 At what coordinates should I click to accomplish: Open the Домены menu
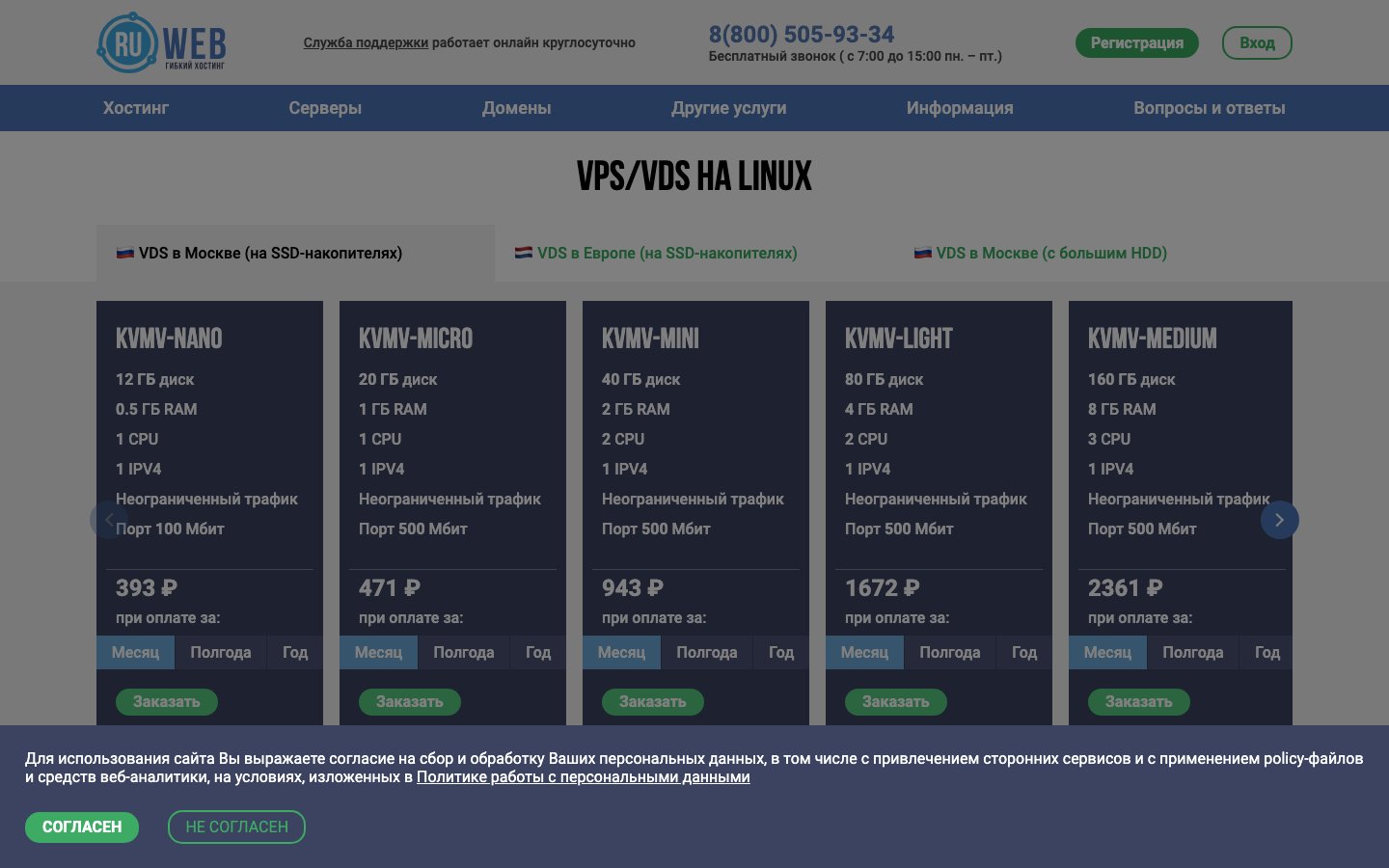click(x=517, y=108)
